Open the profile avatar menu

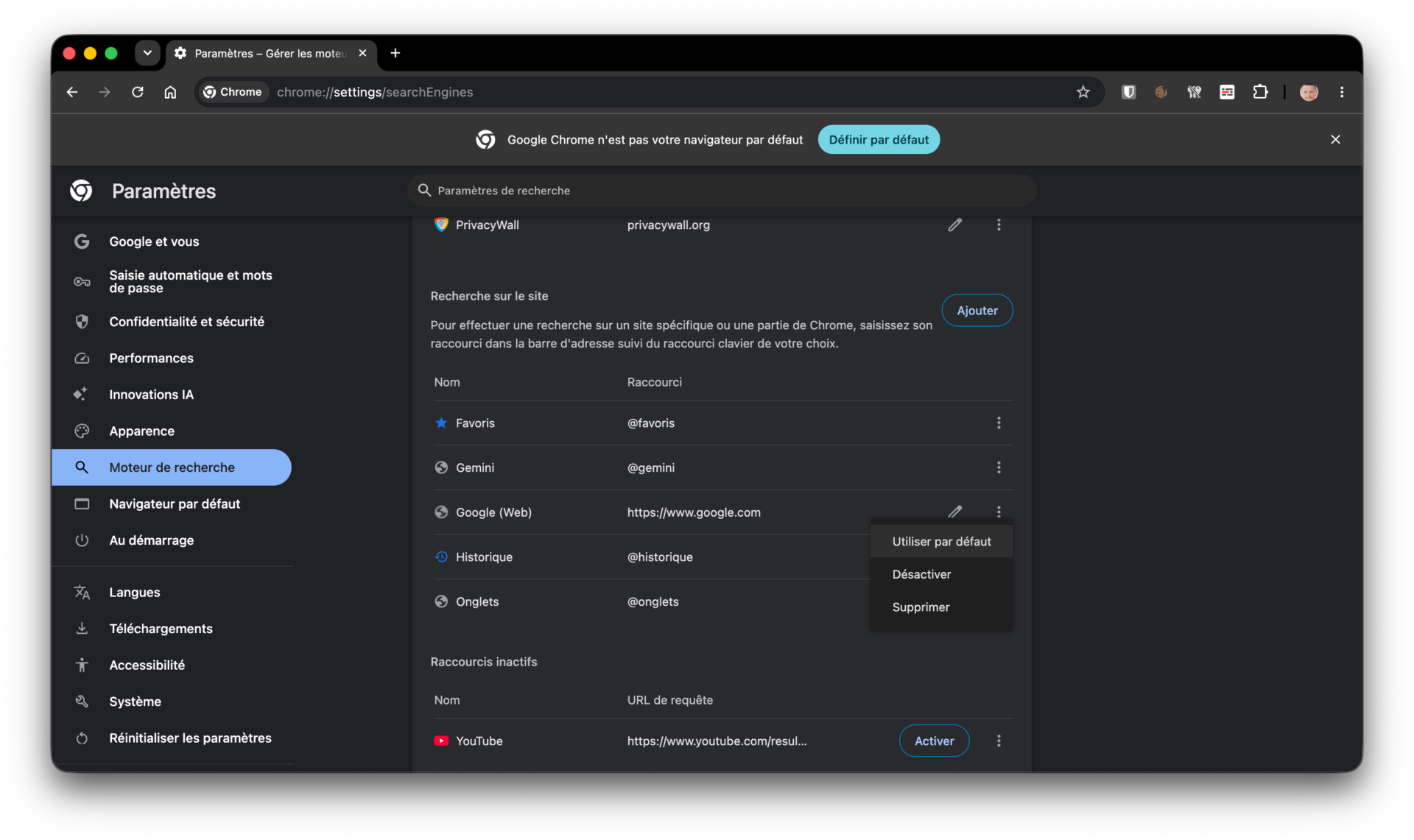pos(1309,92)
